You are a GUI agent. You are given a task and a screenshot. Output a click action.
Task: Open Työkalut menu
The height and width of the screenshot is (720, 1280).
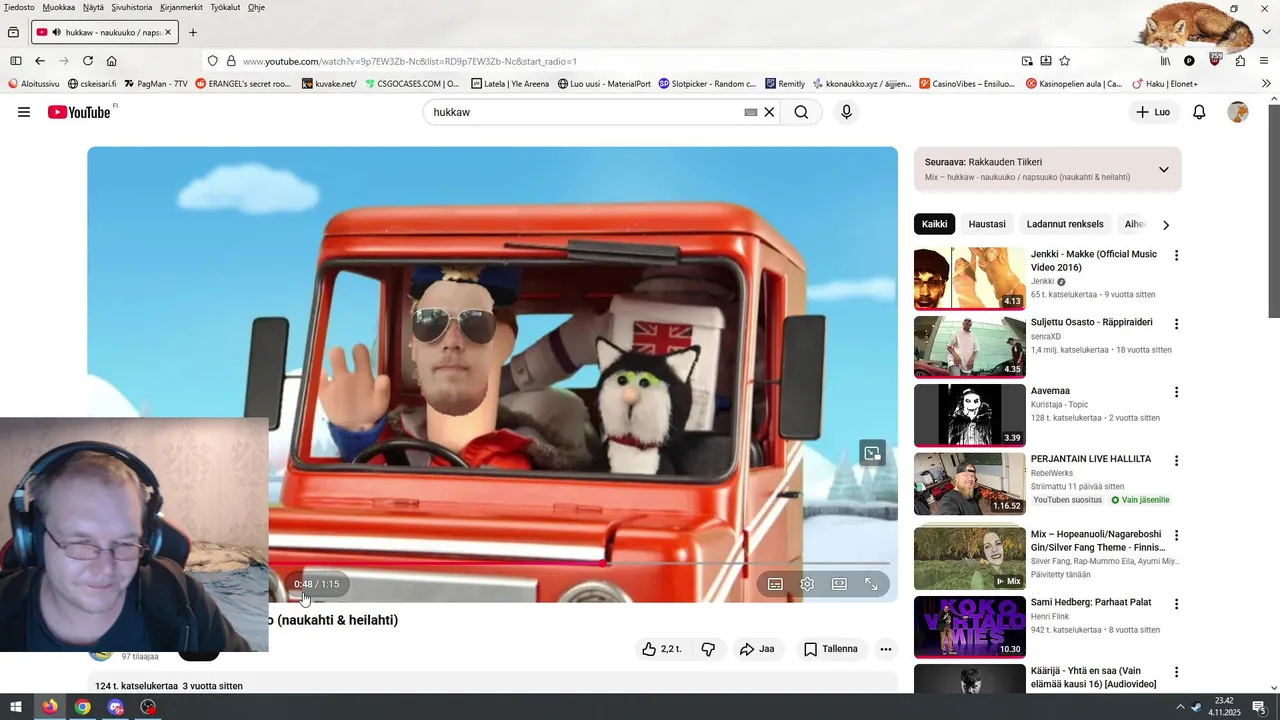click(225, 7)
